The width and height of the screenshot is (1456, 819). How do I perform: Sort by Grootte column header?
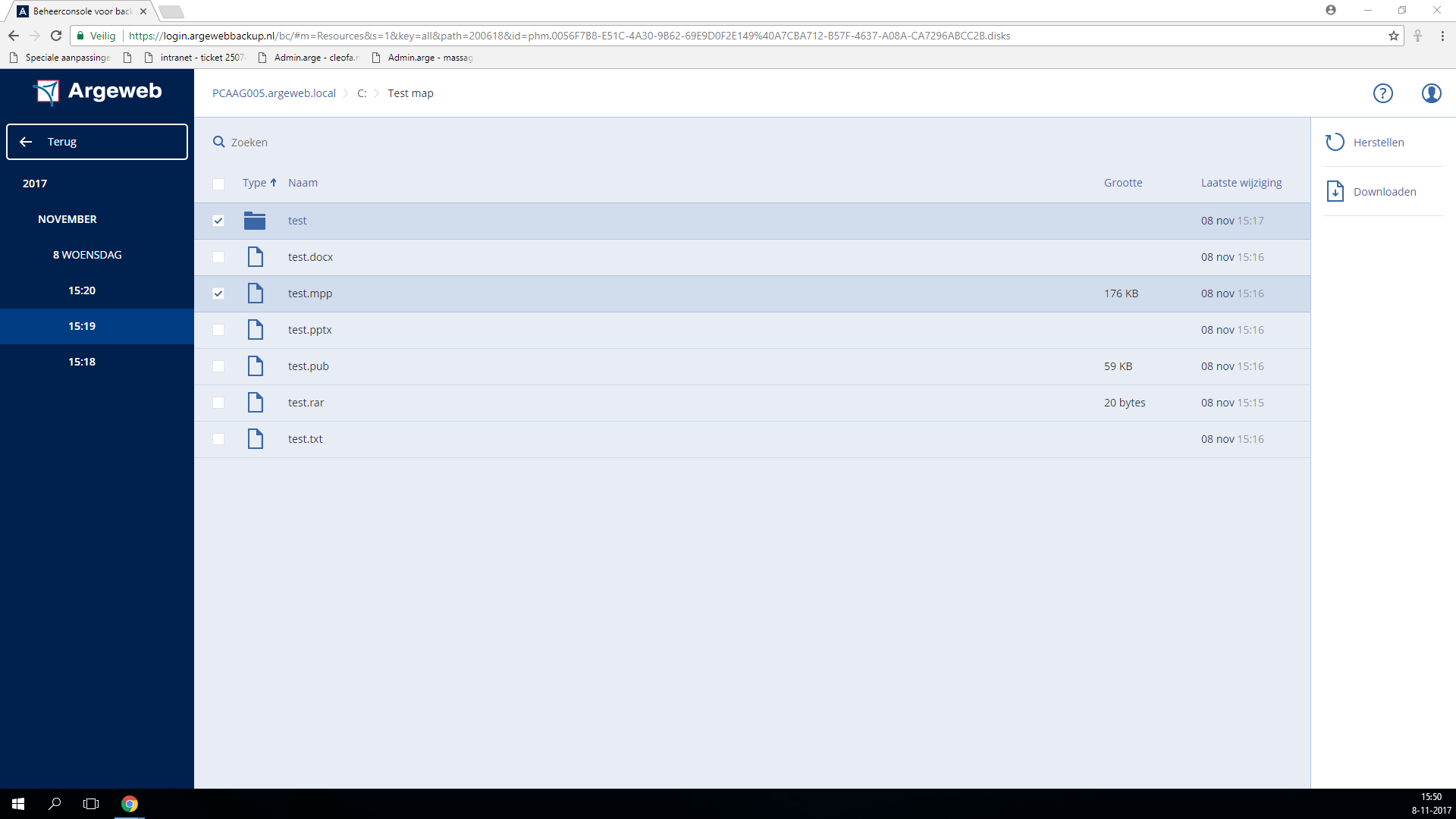(1123, 183)
